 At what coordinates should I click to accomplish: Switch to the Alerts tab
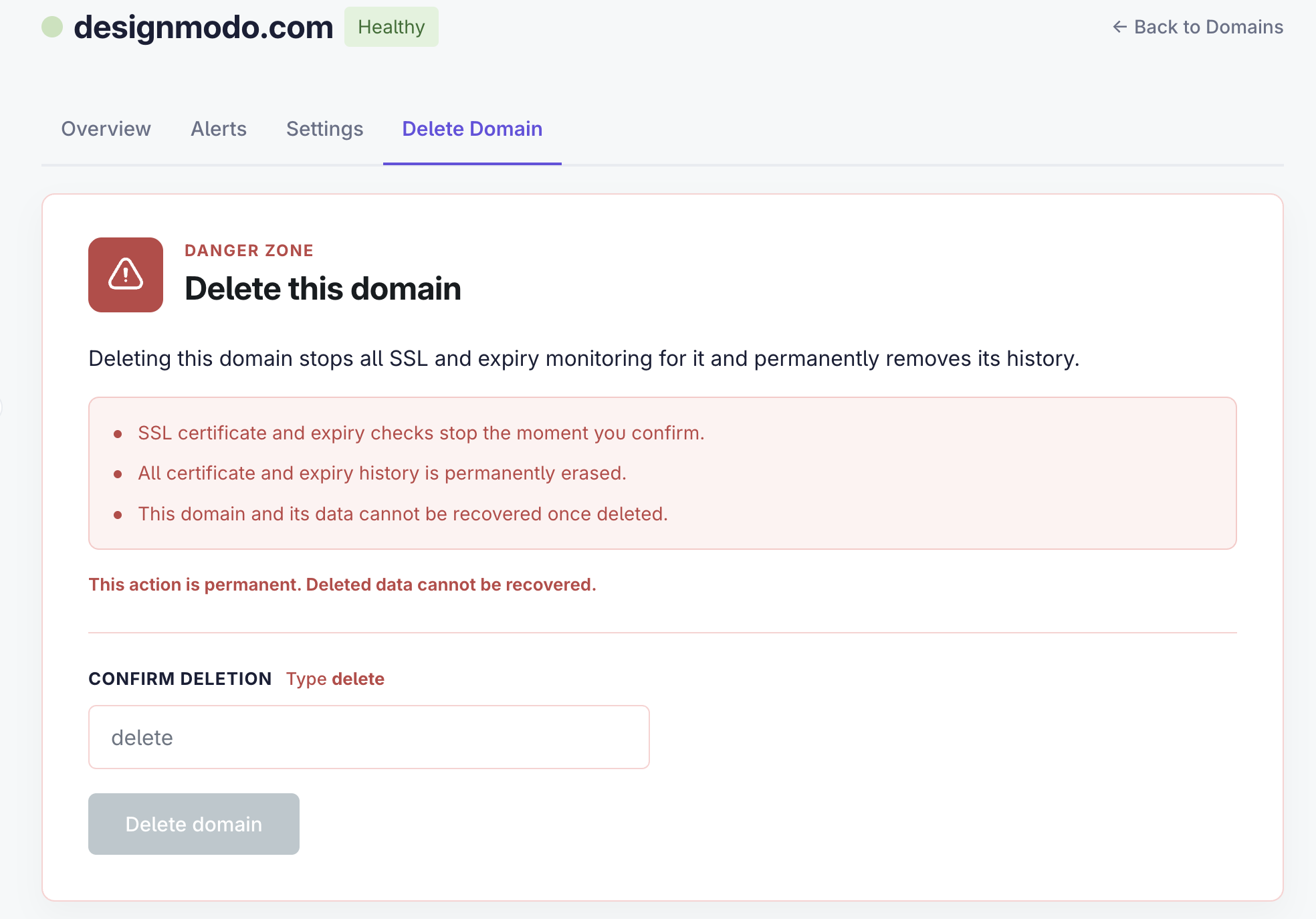tap(219, 128)
